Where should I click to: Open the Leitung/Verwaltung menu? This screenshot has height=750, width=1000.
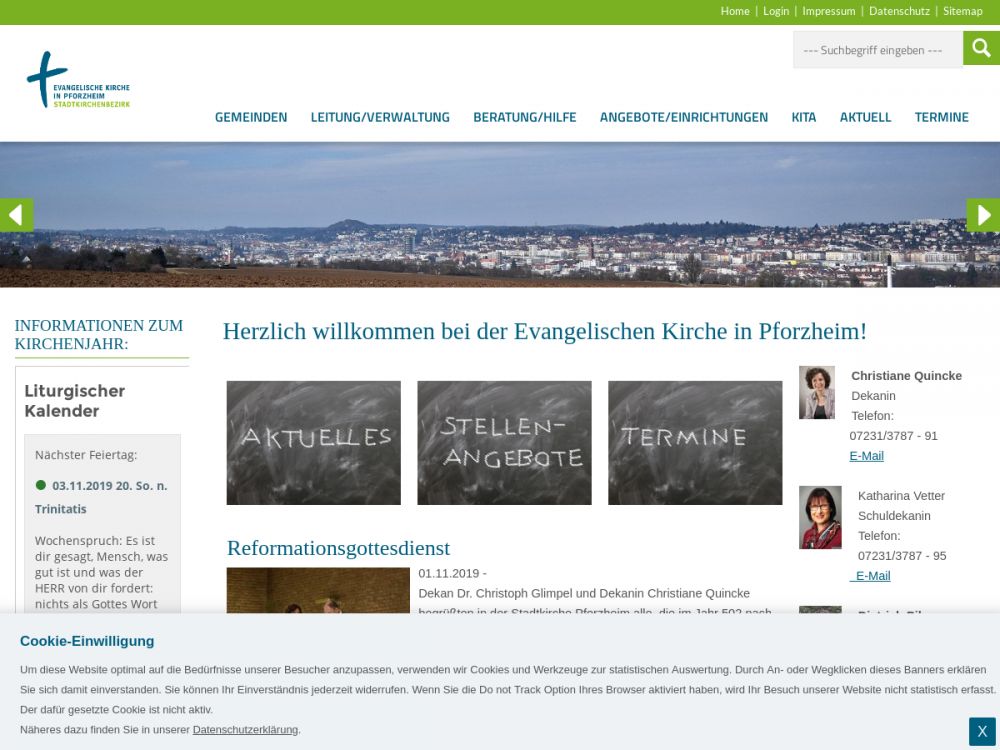tap(380, 117)
